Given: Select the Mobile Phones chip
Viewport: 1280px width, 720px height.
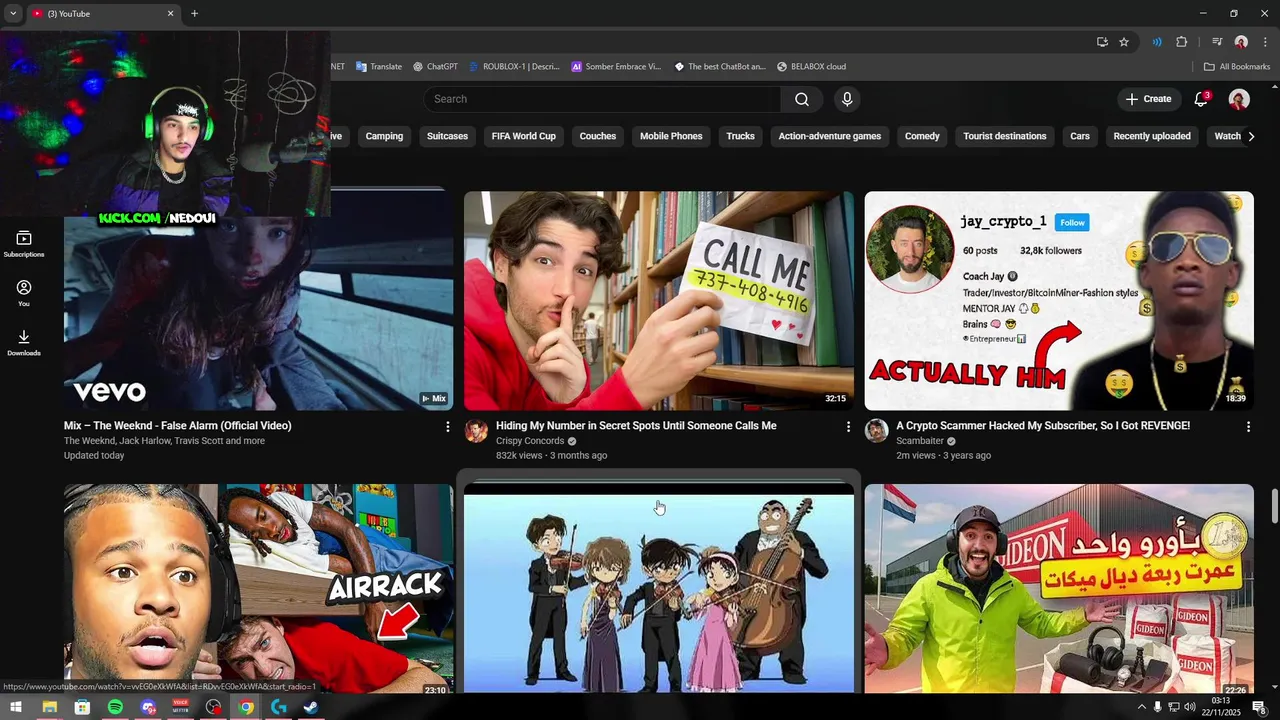Looking at the screenshot, I should (671, 136).
